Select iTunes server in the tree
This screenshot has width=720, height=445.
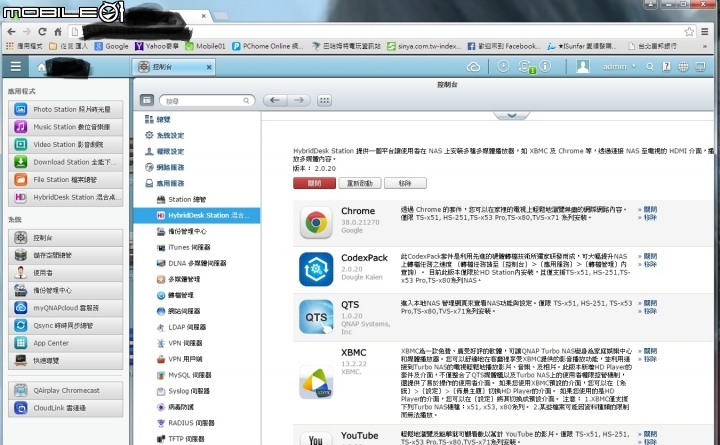183,248
